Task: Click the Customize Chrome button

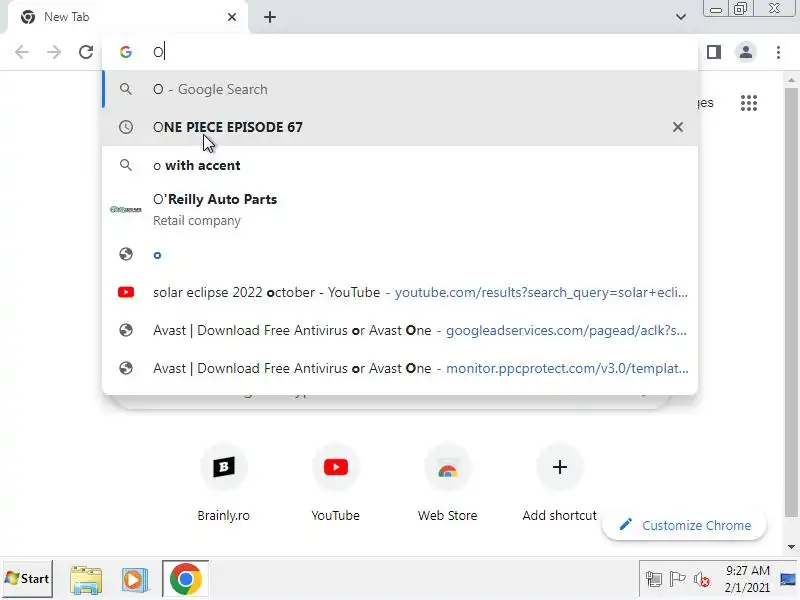Action: click(684, 525)
